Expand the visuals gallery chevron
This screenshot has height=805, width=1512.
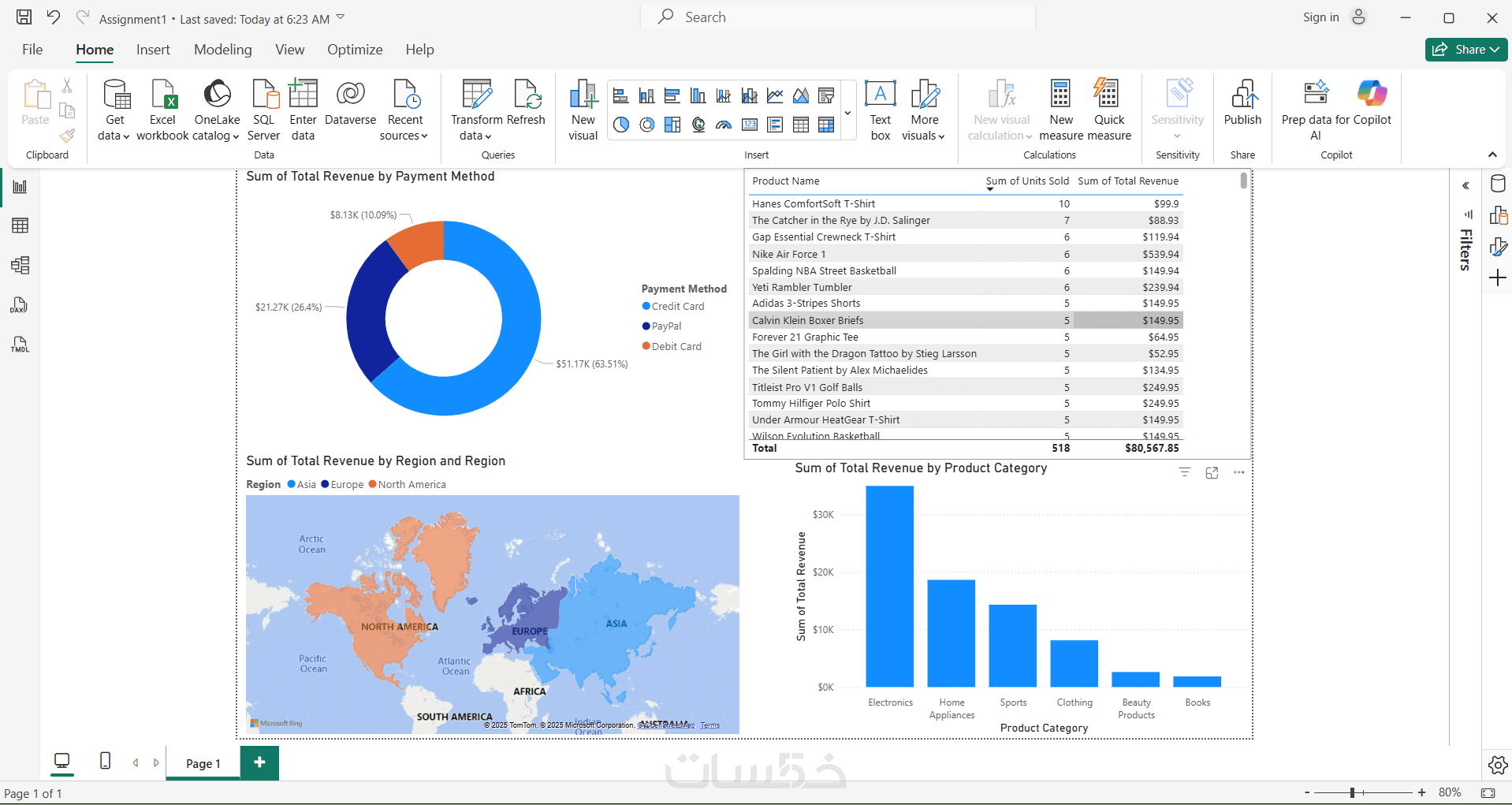848,111
